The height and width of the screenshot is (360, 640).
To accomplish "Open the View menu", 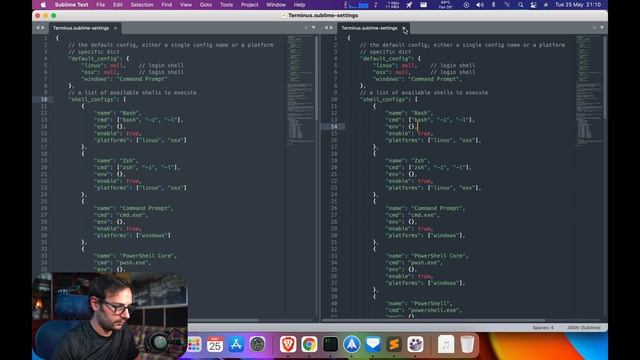I will click(x=186, y=5).
